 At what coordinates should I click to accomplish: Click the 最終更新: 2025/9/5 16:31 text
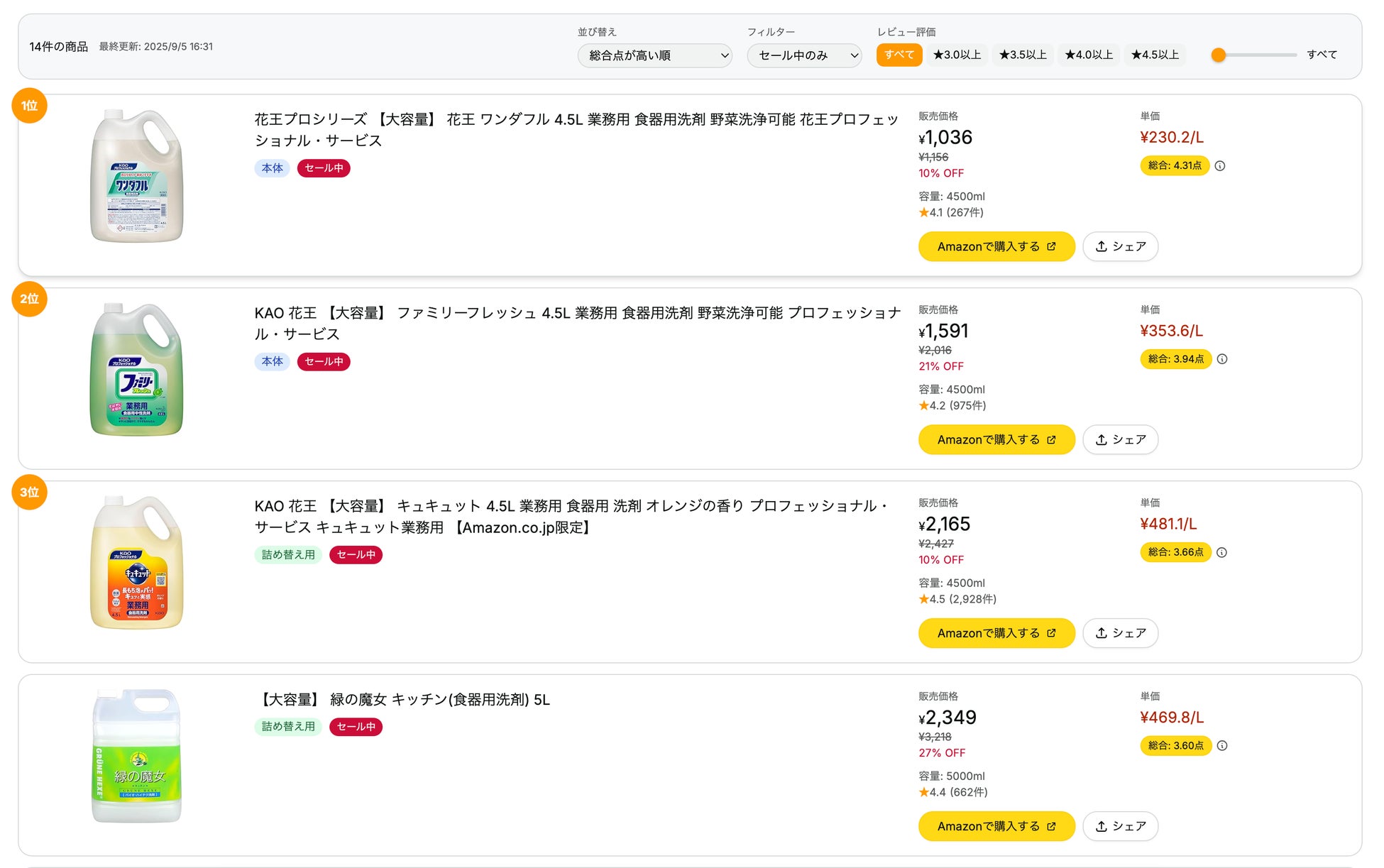pos(155,47)
